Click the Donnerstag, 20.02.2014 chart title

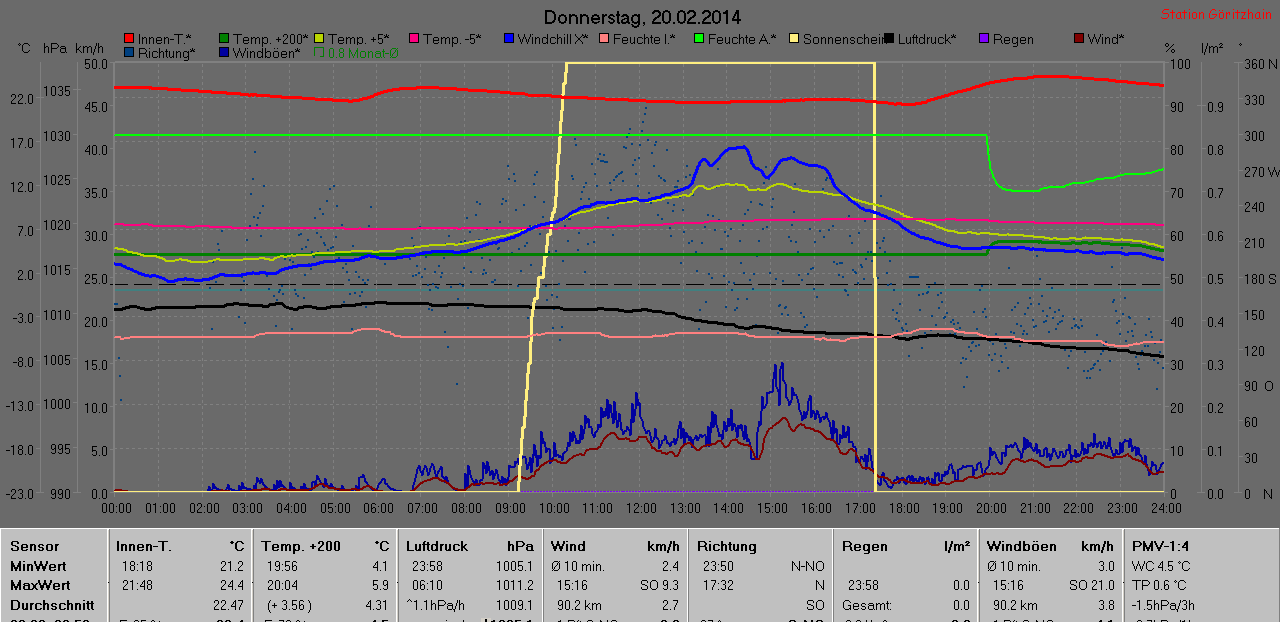coord(642,17)
